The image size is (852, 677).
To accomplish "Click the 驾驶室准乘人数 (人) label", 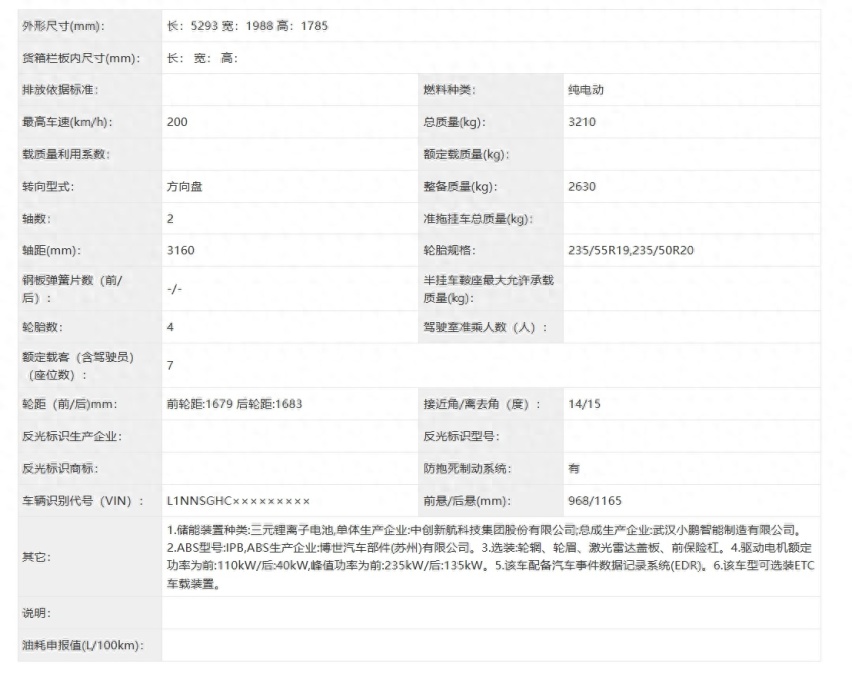I will 485,327.
